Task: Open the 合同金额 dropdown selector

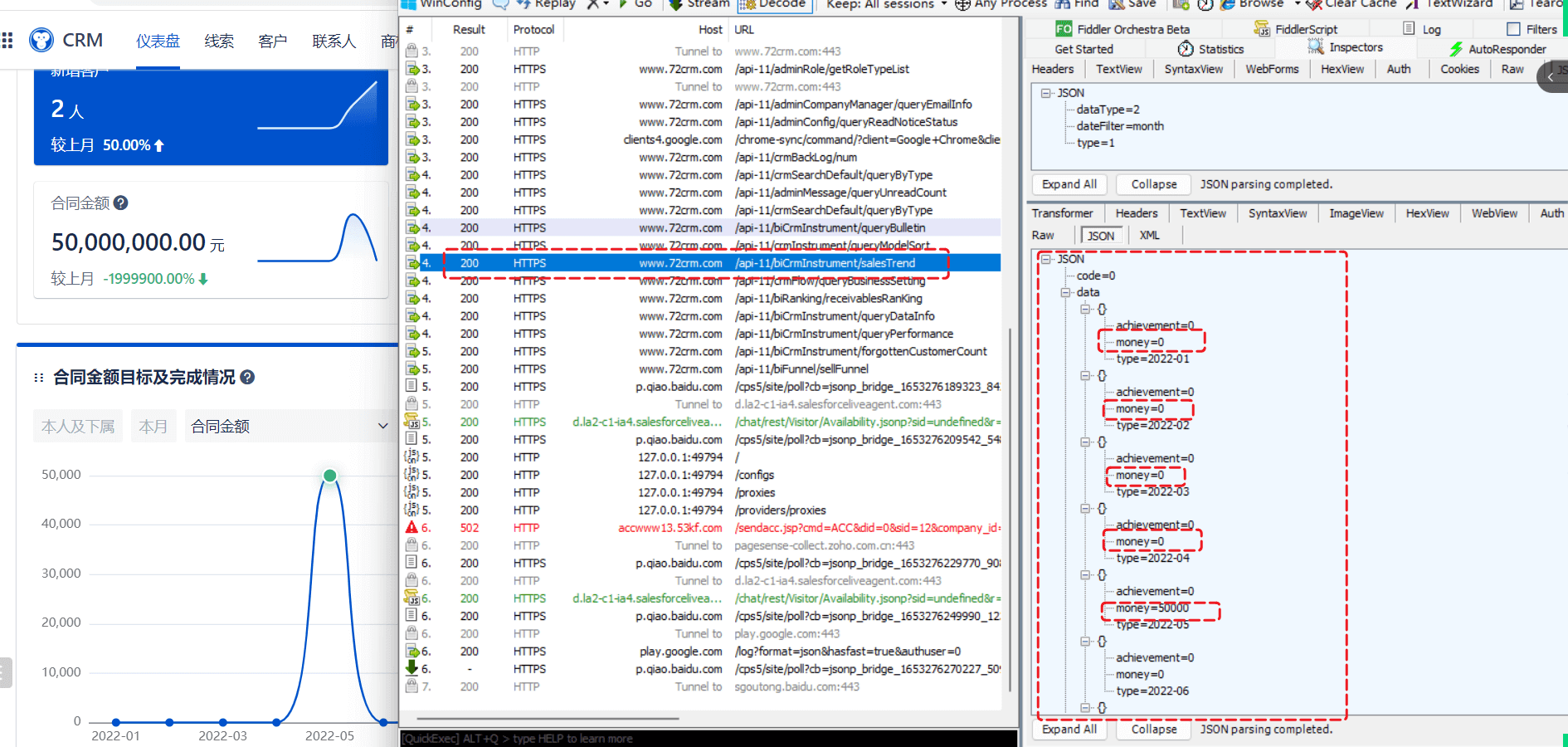Action: pyautogui.click(x=290, y=426)
